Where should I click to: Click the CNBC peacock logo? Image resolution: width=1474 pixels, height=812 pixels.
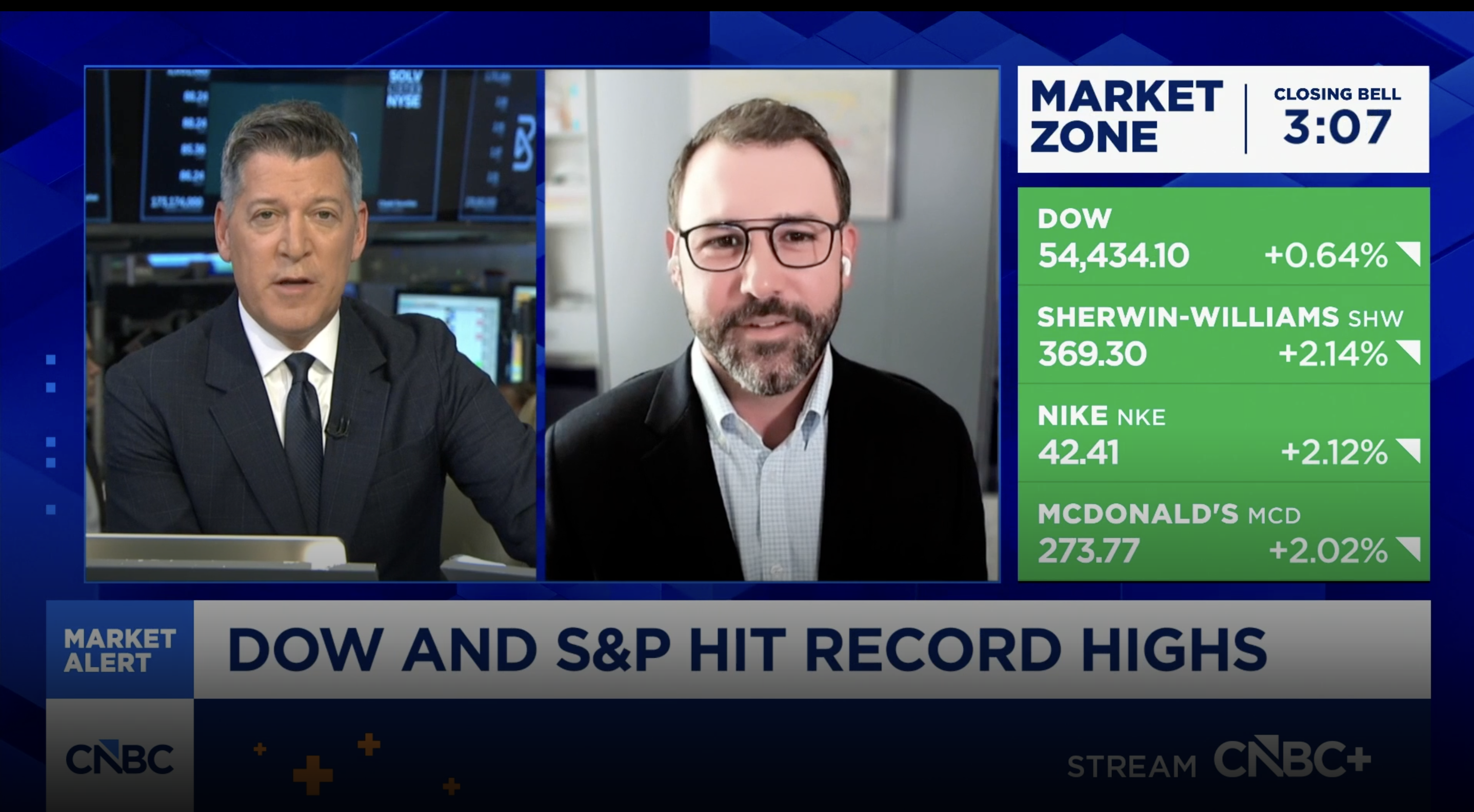coord(119,758)
